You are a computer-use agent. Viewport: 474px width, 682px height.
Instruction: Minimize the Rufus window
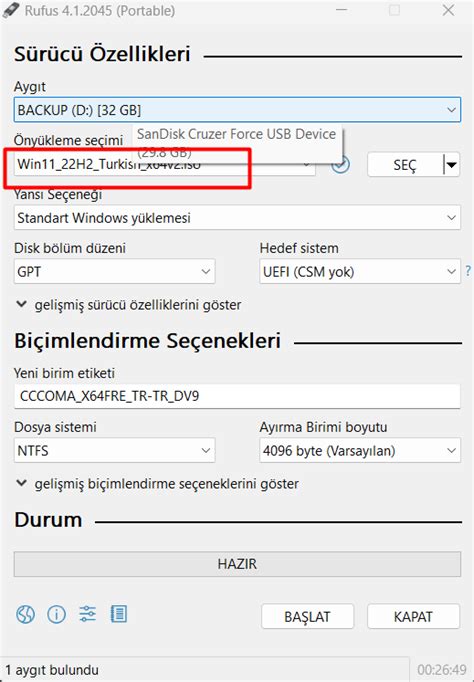pyautogui.click(x=342, y=10)
